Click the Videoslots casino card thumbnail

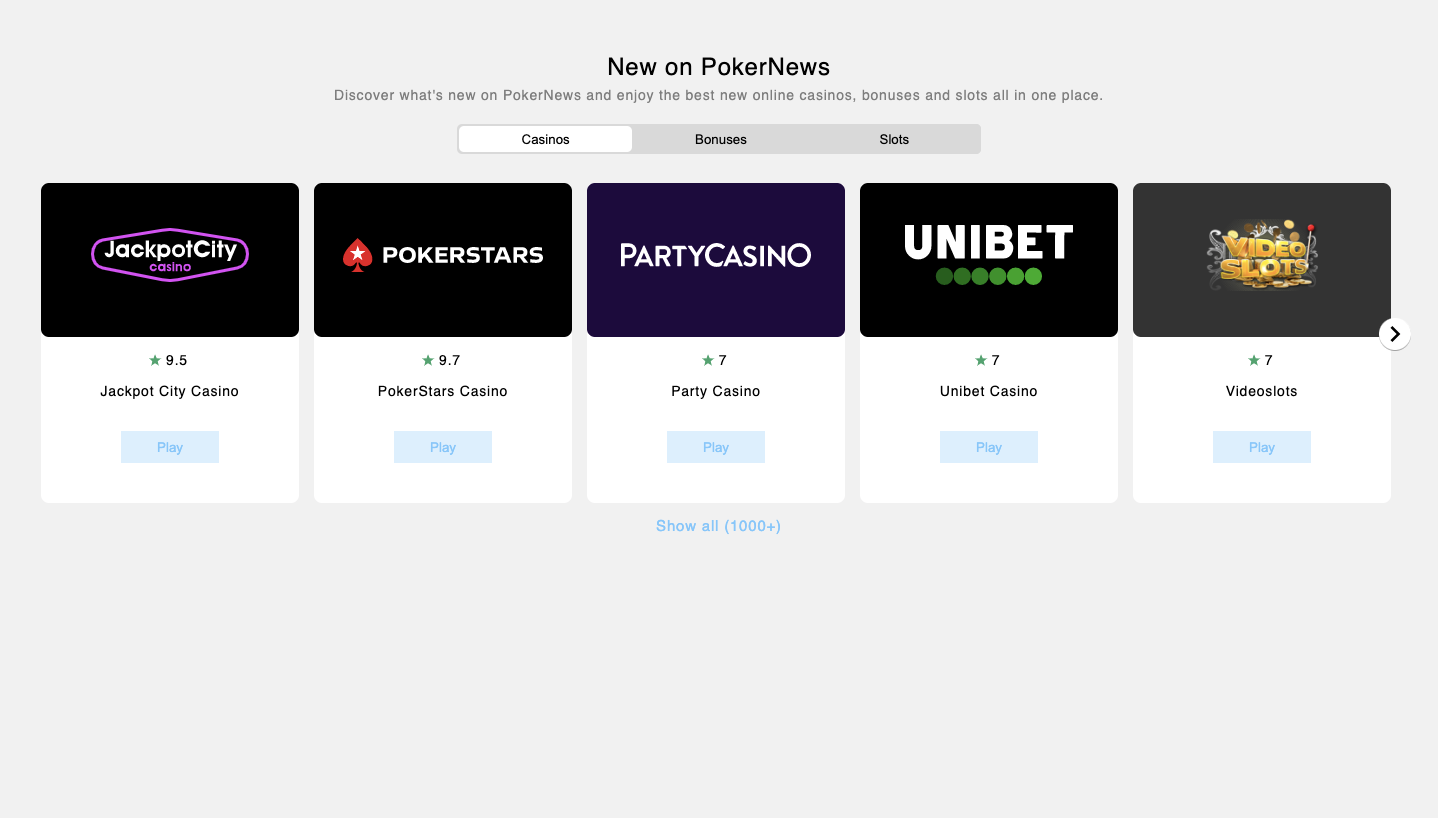tap(1261, 259)
